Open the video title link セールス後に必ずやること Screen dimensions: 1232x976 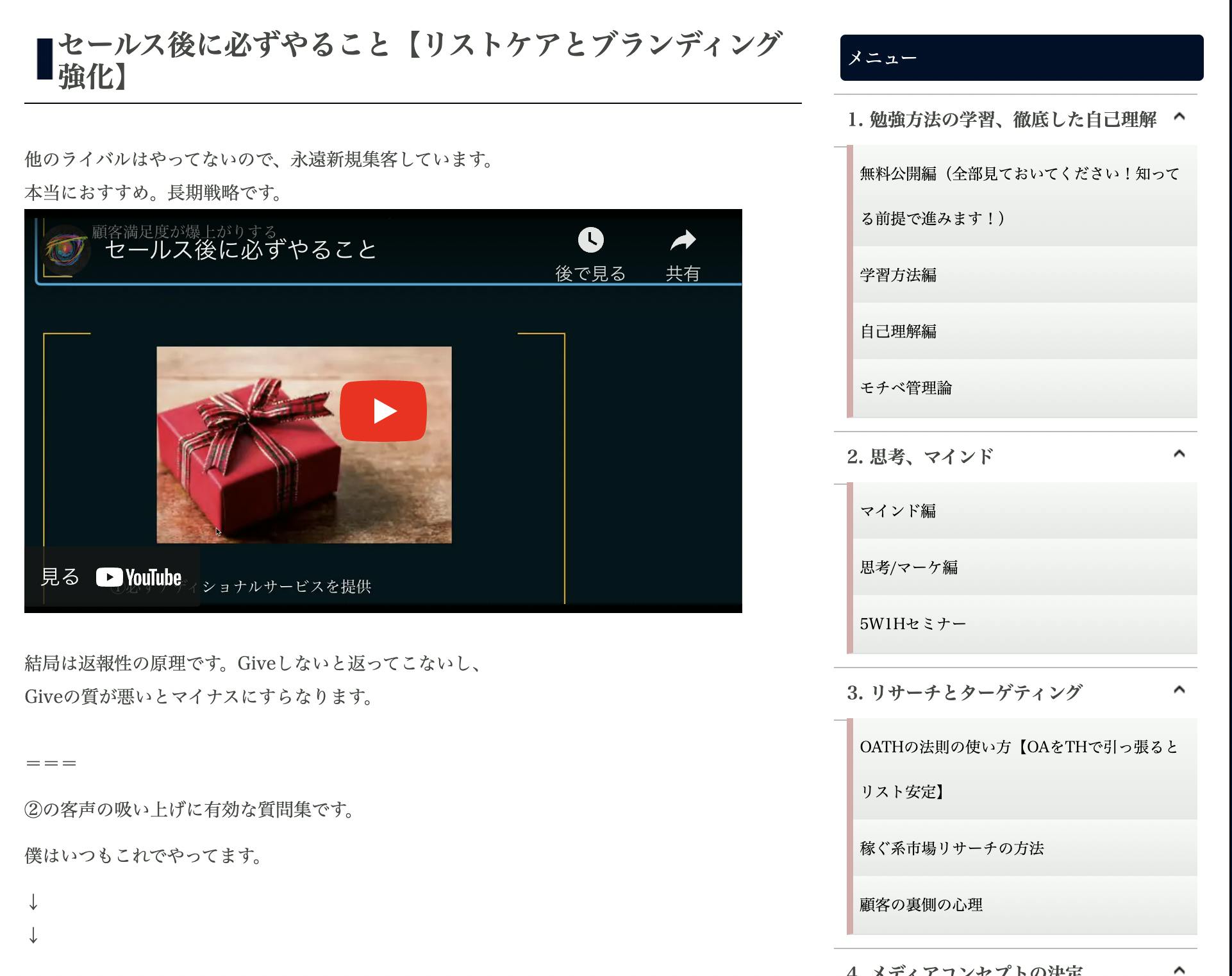241,249
